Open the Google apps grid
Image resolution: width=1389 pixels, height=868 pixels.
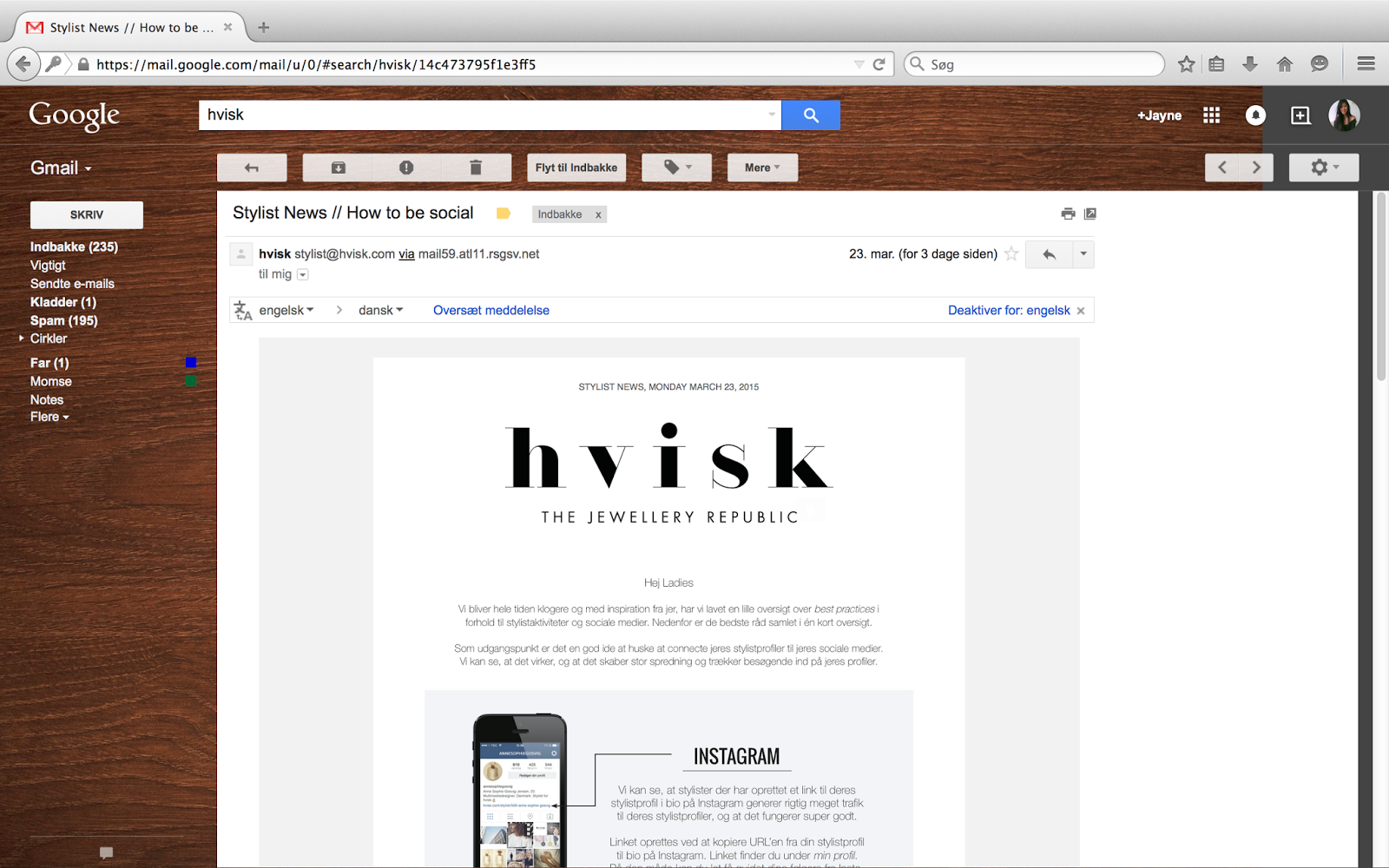(x=1212, y=115)
